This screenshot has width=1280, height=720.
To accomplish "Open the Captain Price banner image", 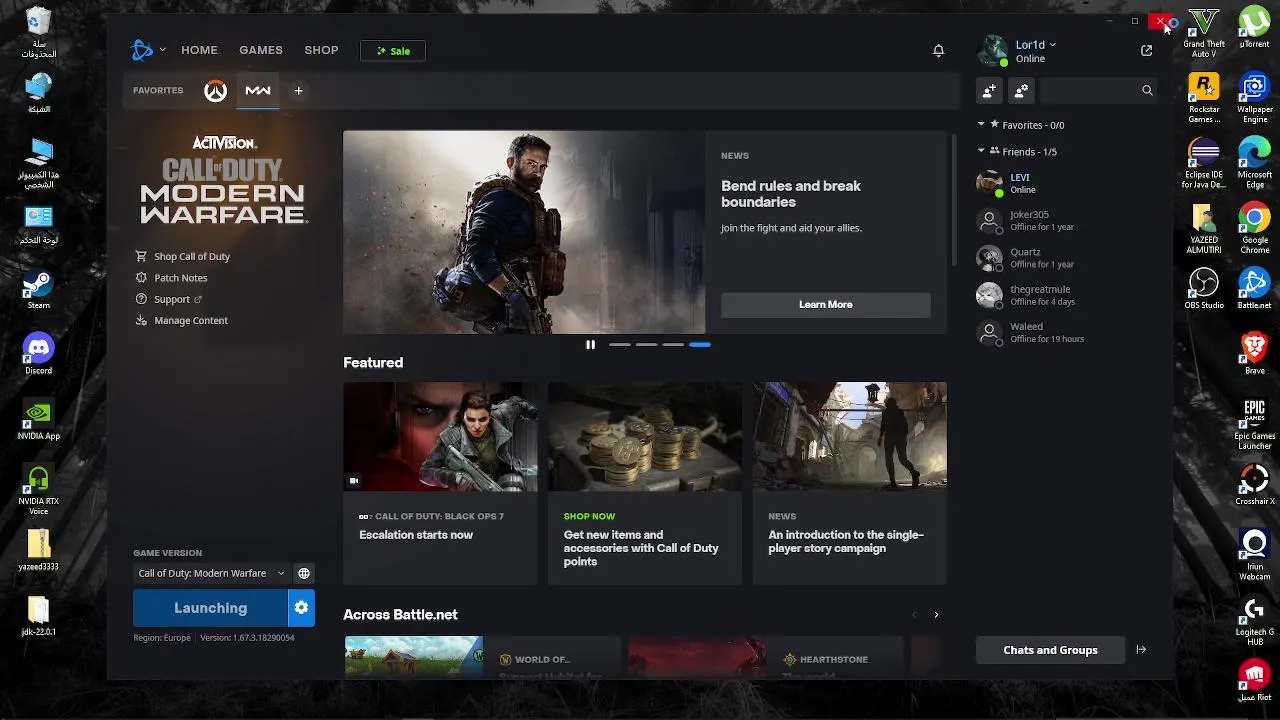I will coord(524,232).
